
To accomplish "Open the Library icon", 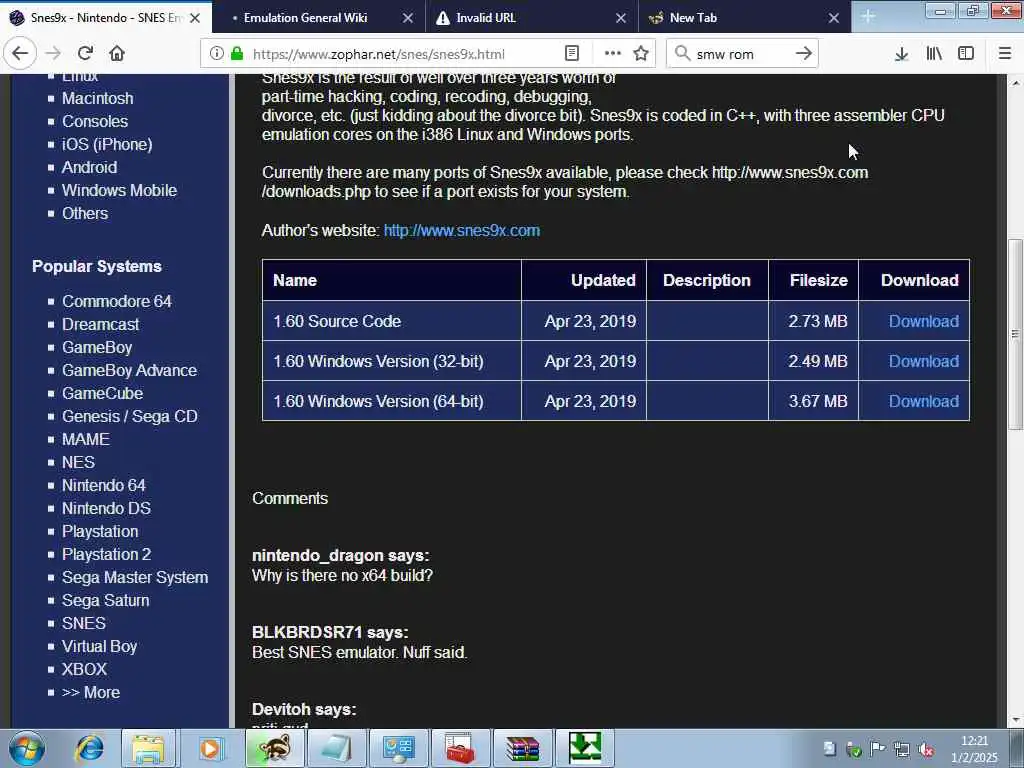I will pos(934,54).
